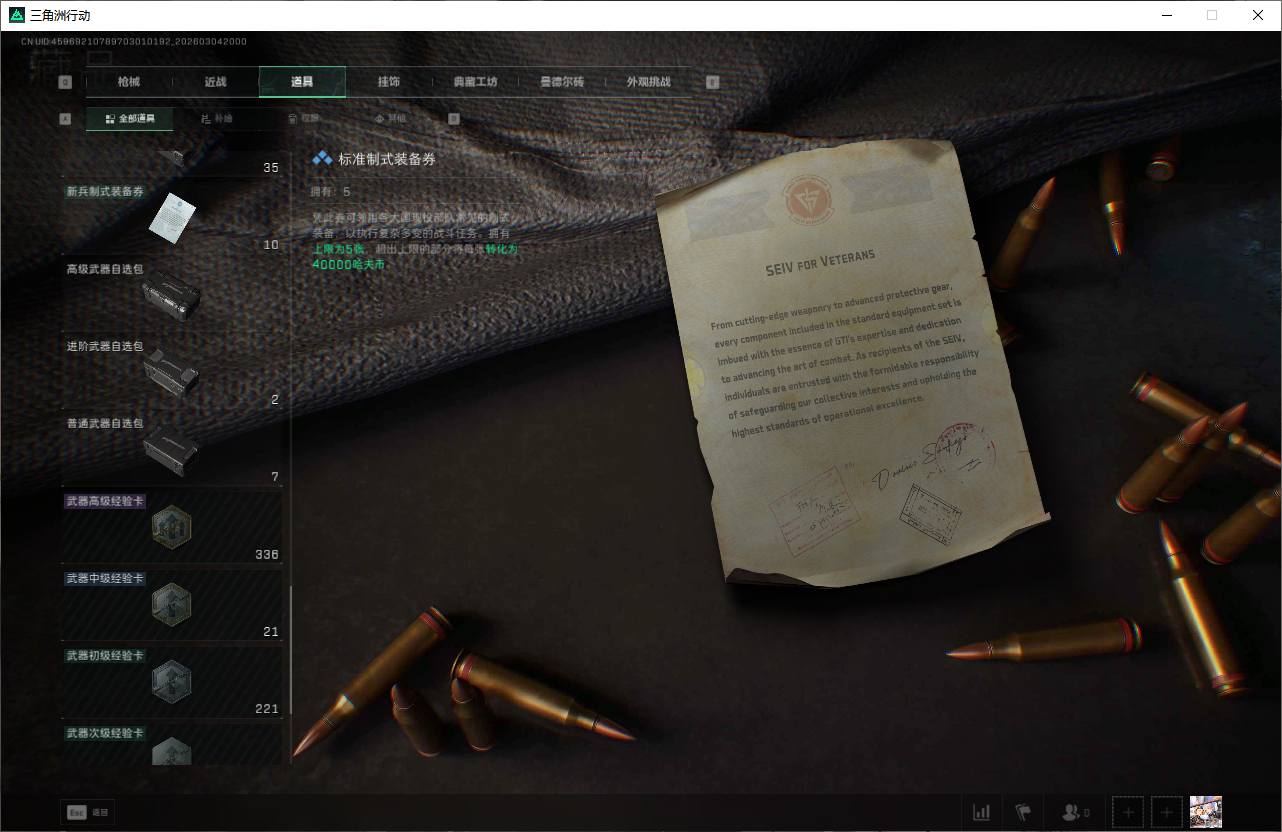Choose the 武器高级经验卡 item
Screen dimensions: 1282x832
click(172, 526)
